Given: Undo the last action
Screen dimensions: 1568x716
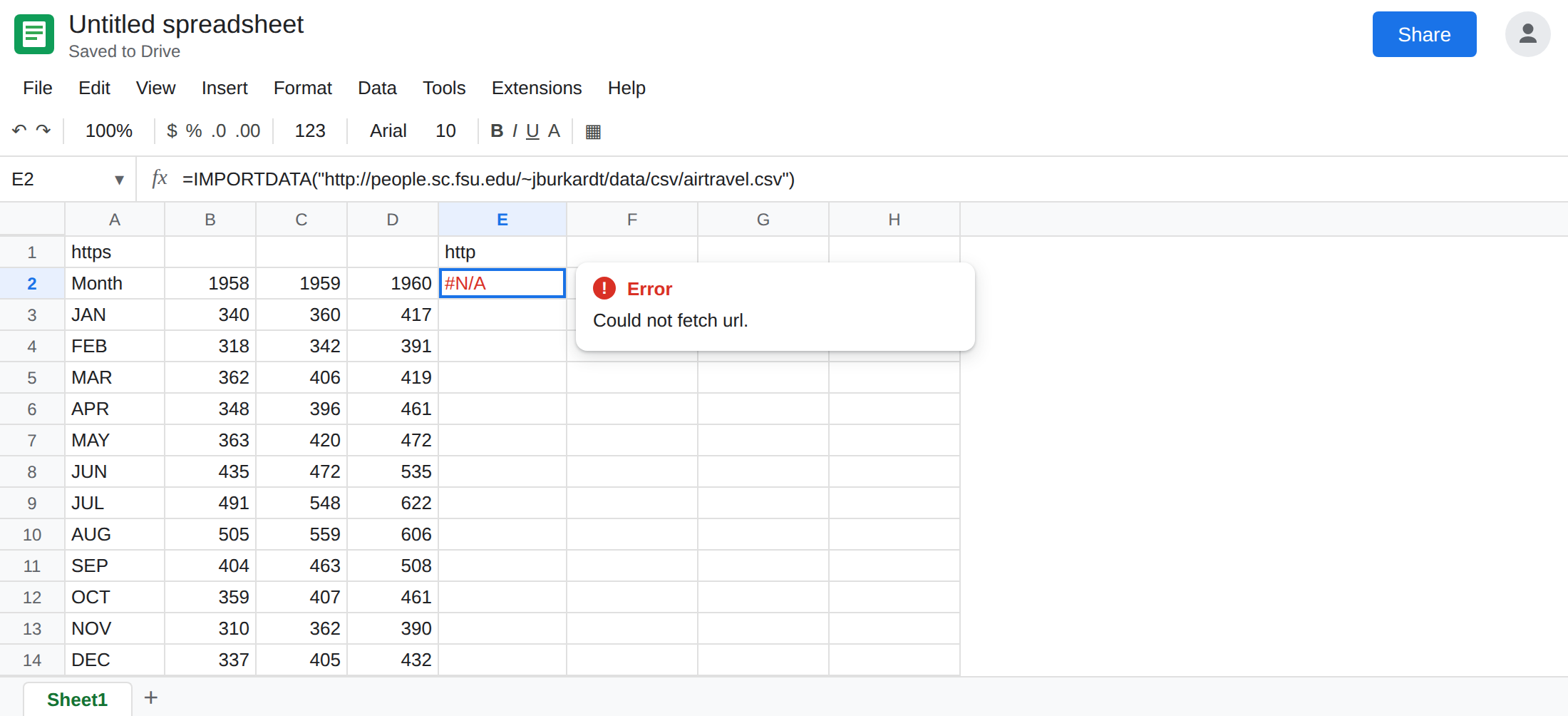Looking at the screenshot, I should (19, 131).
